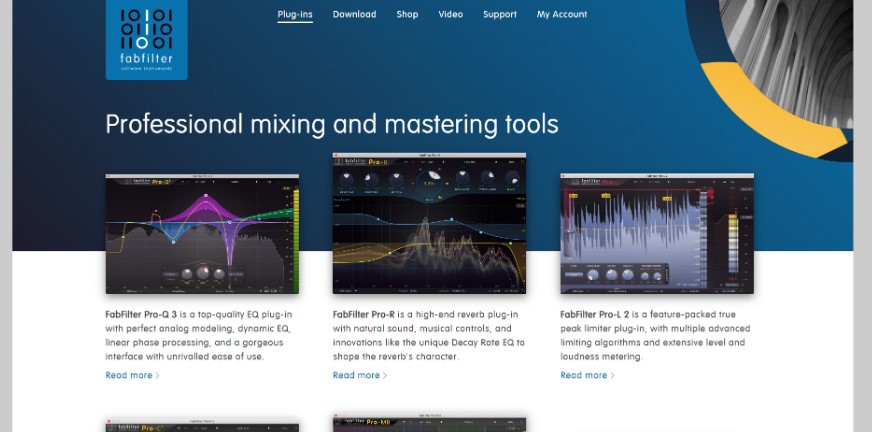Open the Pro-Q 3 screenshot thumbnail

202,234
